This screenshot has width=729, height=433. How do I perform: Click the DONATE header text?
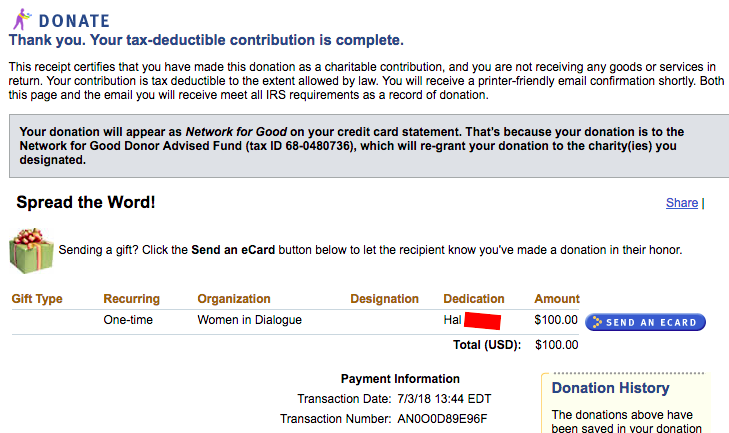click(74, 20)
